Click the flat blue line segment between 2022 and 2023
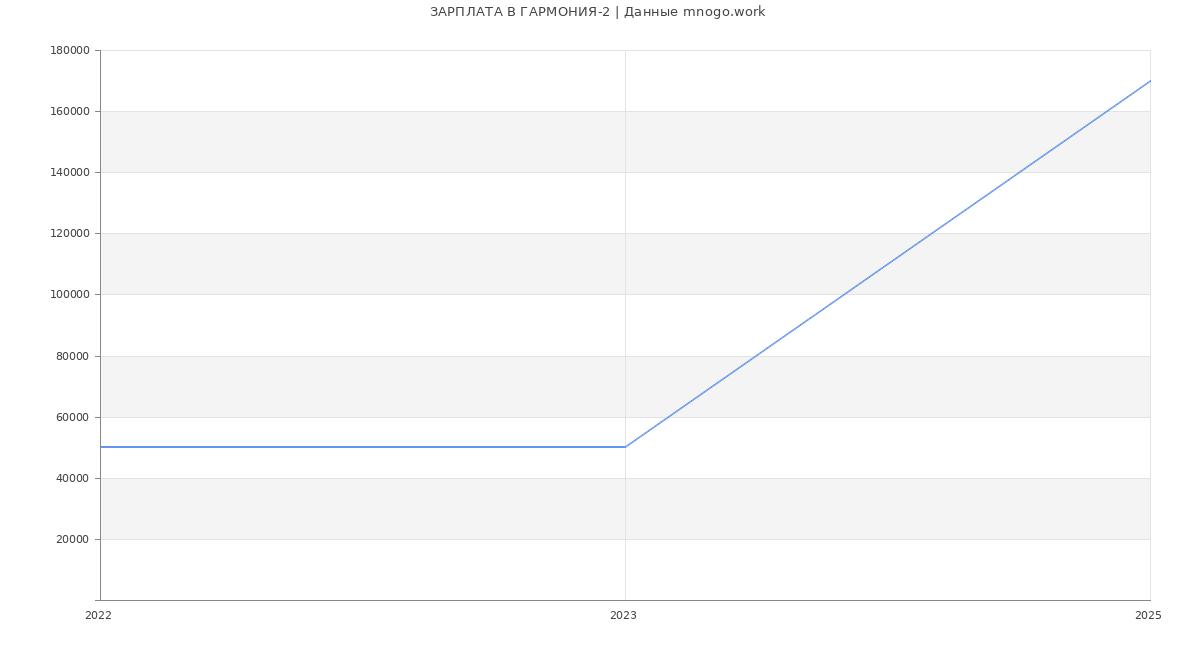 pyautogui.click(x=363, y=447)
